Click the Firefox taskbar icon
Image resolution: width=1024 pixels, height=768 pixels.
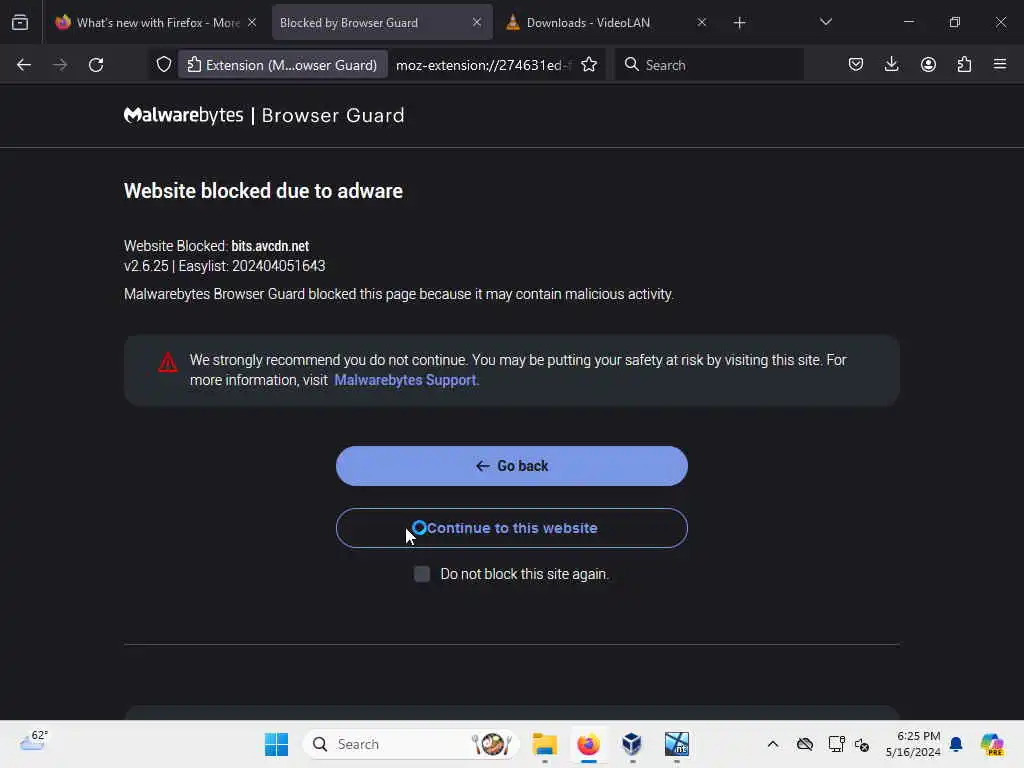coord(588,744)
